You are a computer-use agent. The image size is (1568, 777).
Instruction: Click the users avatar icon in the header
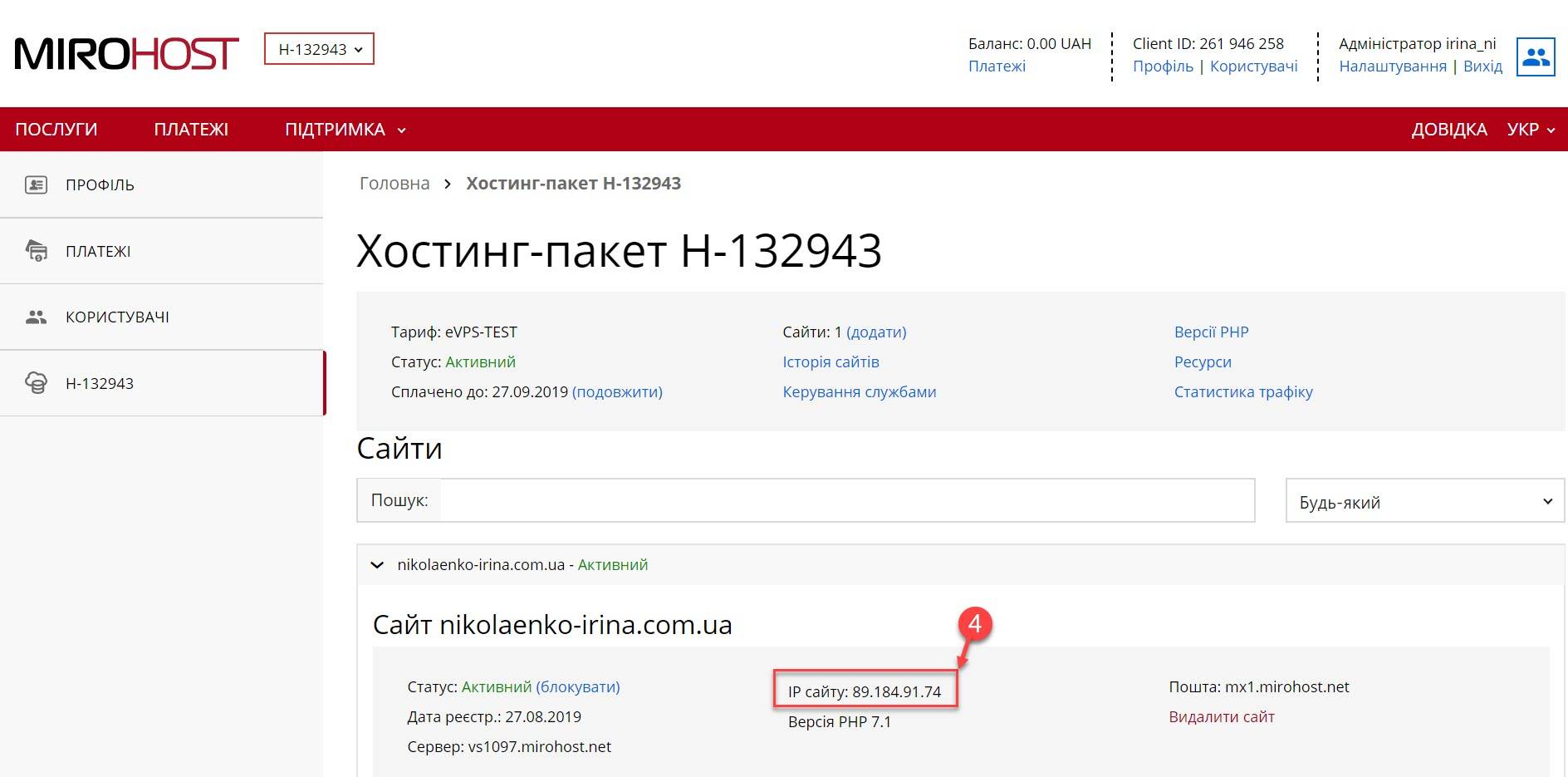coord(1536,57)
